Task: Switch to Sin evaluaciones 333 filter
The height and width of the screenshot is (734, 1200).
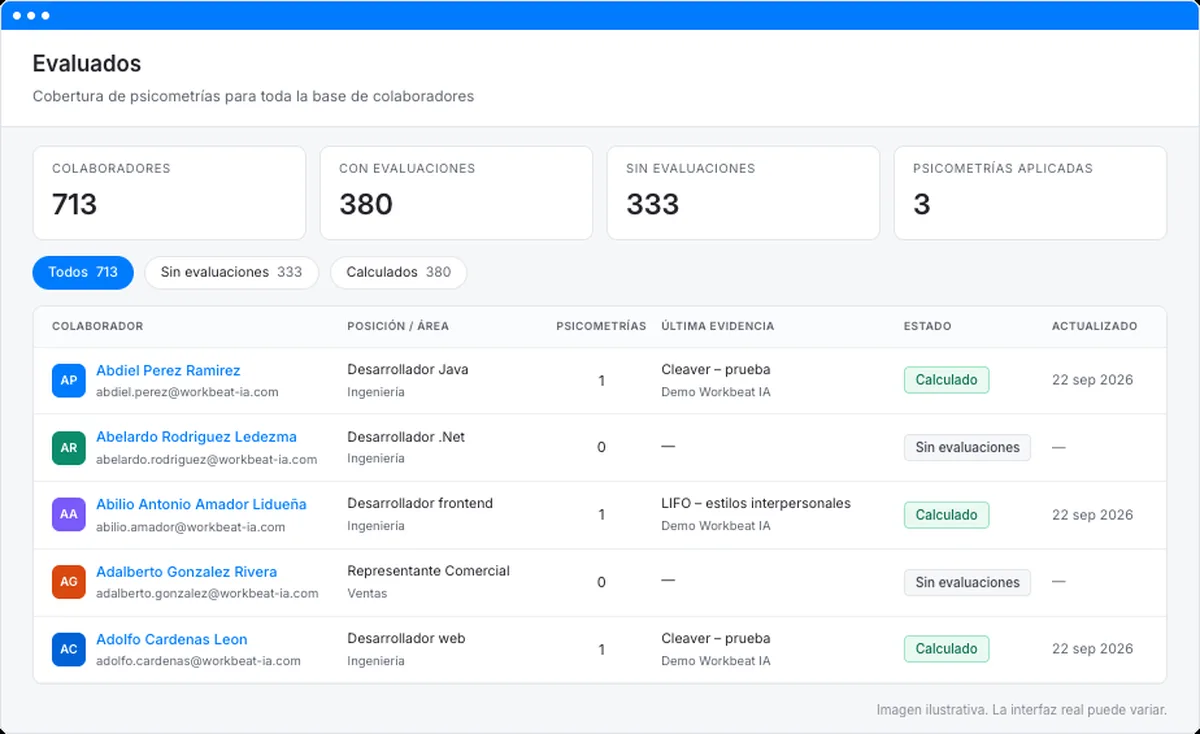Action: click(x=231, y=272)
